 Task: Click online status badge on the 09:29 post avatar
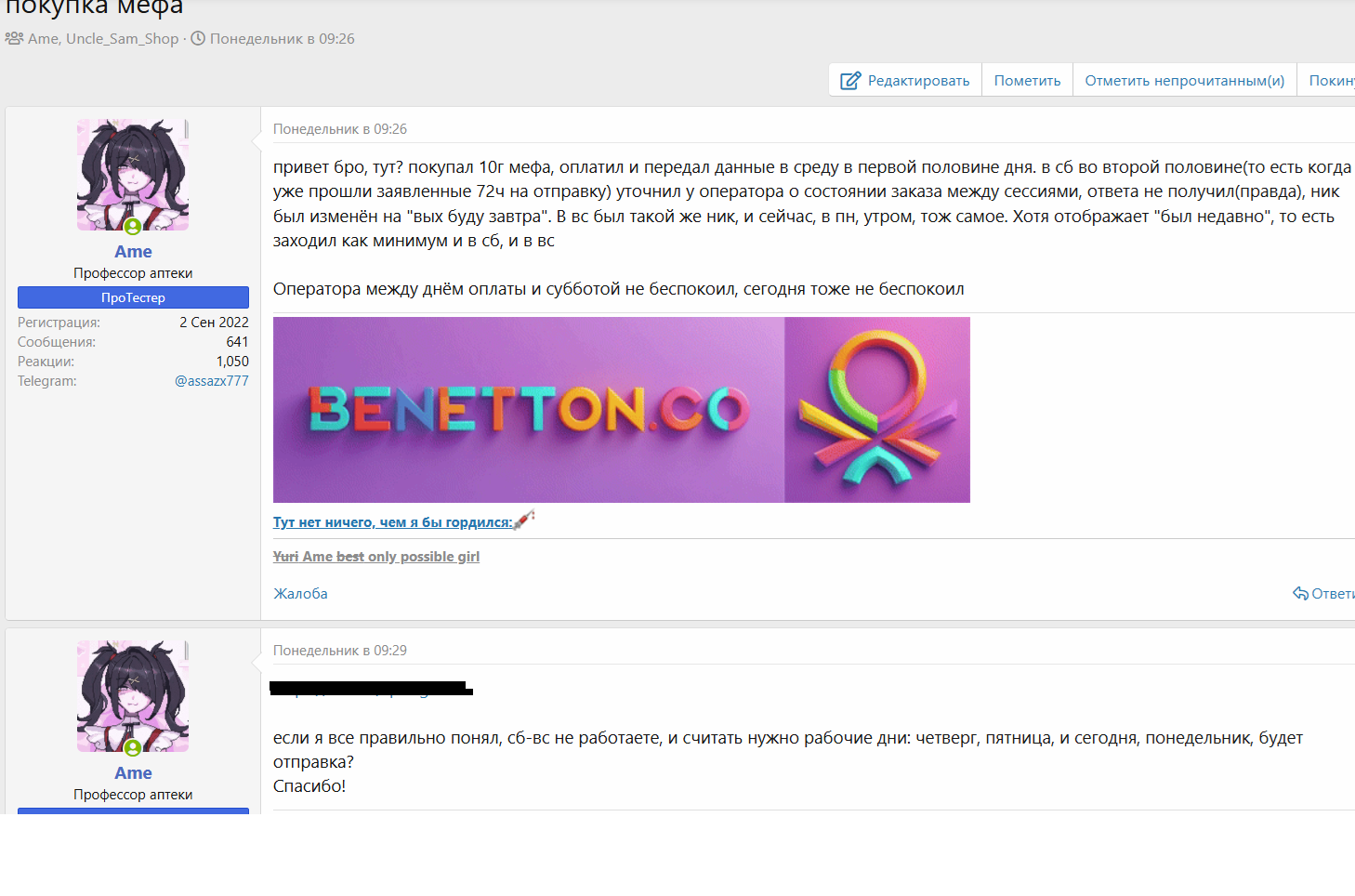pyautogui.click(x=133, y=747)
